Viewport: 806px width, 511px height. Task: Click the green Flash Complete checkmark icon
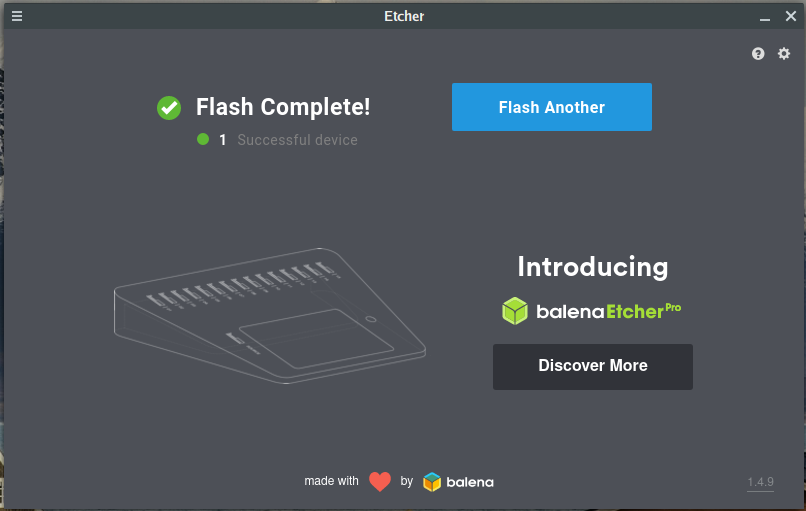click(169, 107)
